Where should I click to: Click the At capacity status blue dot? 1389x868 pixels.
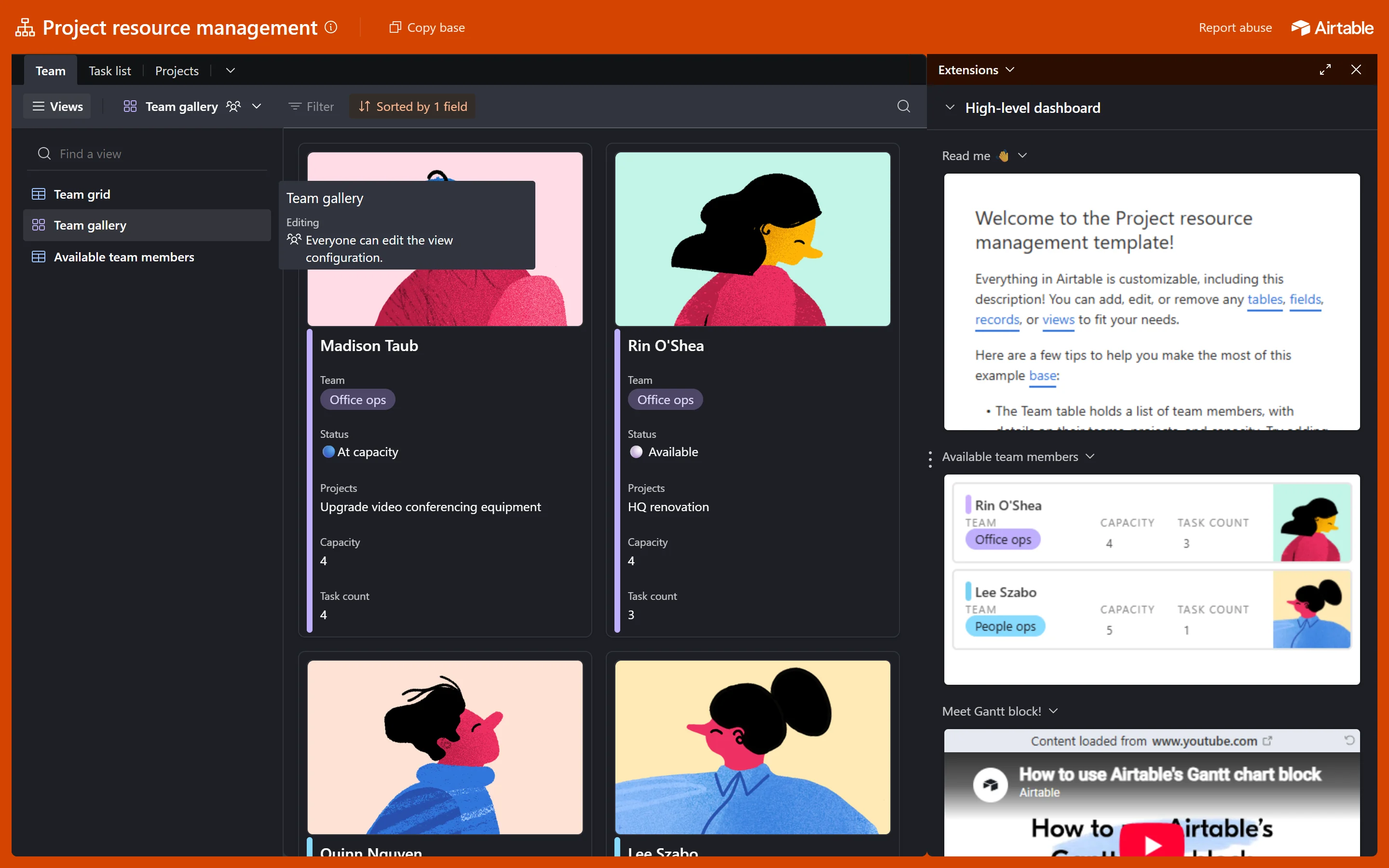(x=328, y=452)
